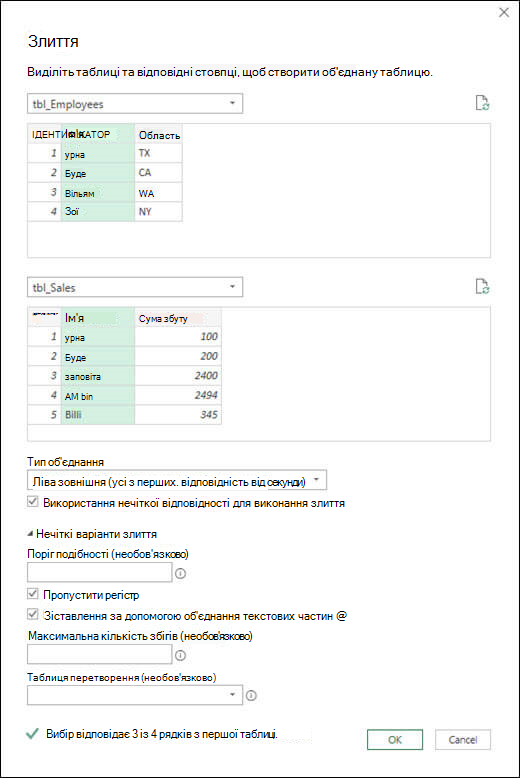Open the Таблиця перетворення dropdown

[x=135, y=695]
